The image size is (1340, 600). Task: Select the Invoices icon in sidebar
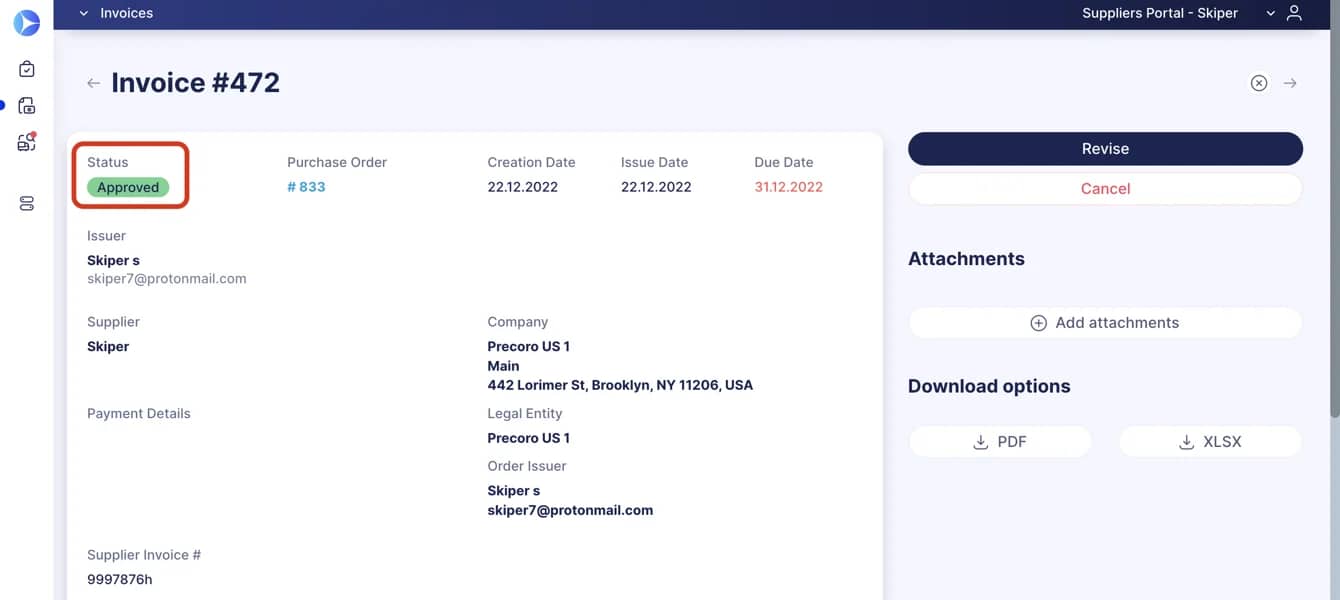(x=26, y=105)
